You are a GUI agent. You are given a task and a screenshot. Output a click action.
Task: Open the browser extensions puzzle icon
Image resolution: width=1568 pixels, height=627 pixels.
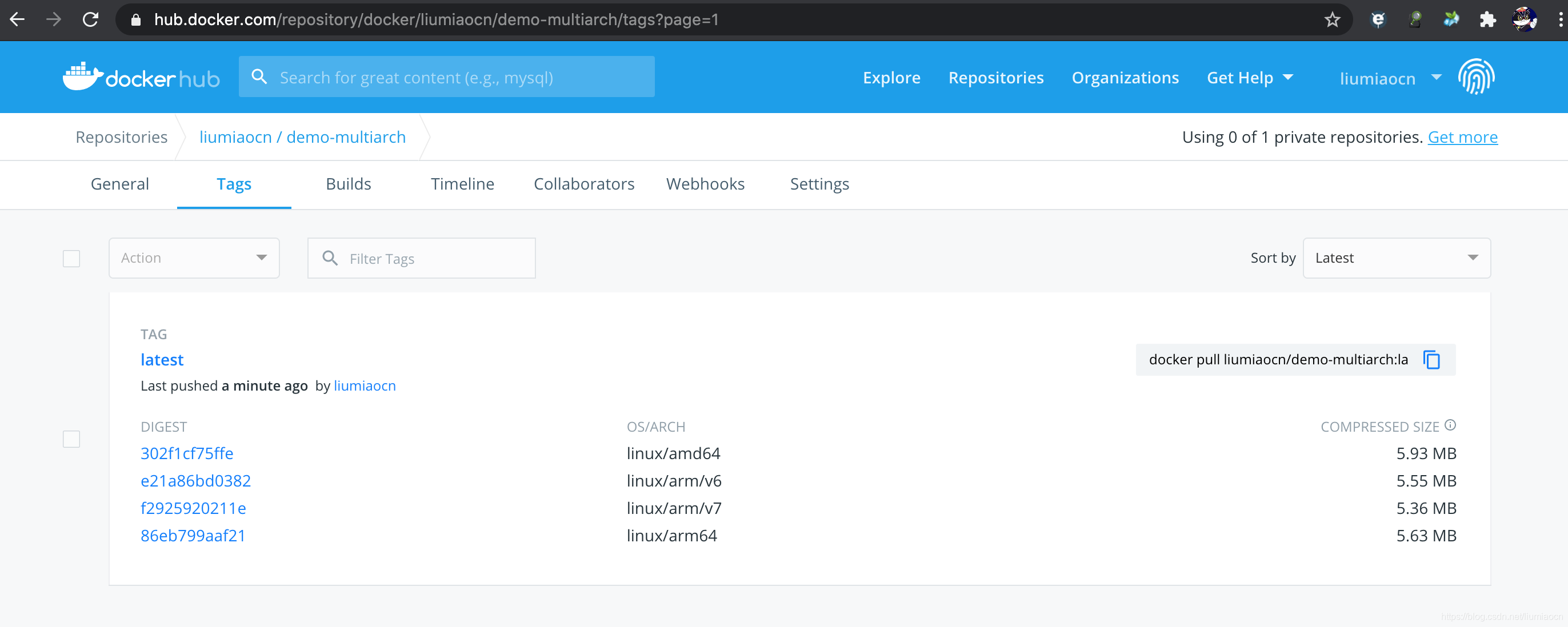pyautogui.click(x=1487, y=20)
